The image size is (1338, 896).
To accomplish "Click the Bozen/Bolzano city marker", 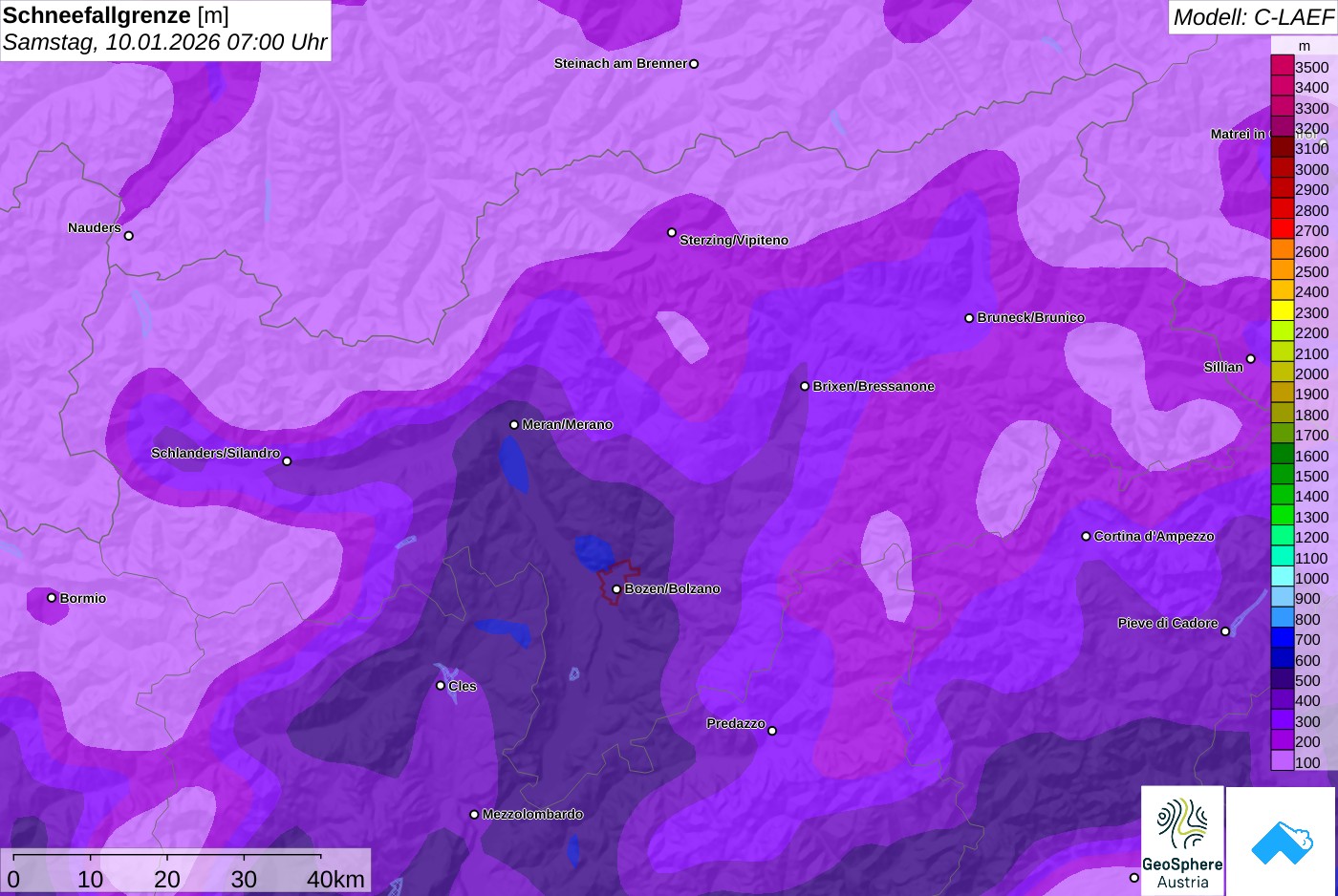I will click(x=616, y=589).
